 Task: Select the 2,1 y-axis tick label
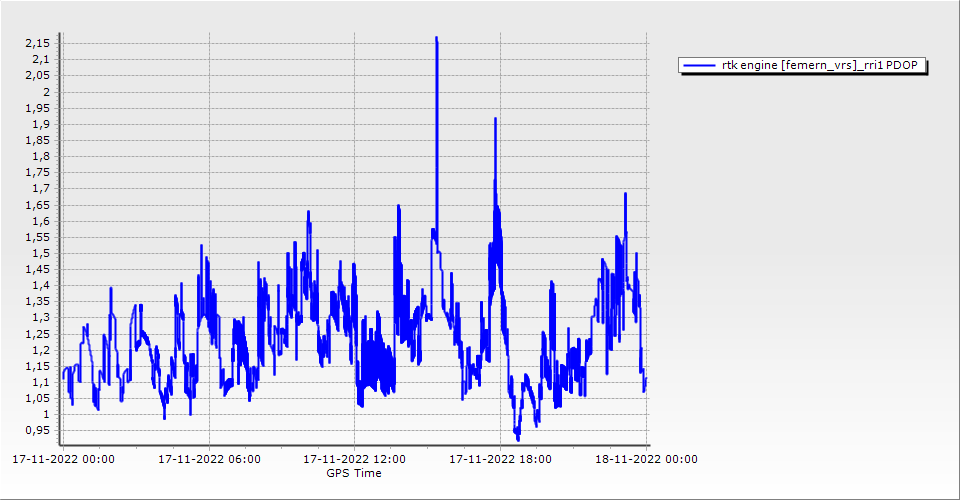click(x=39, y=60)
